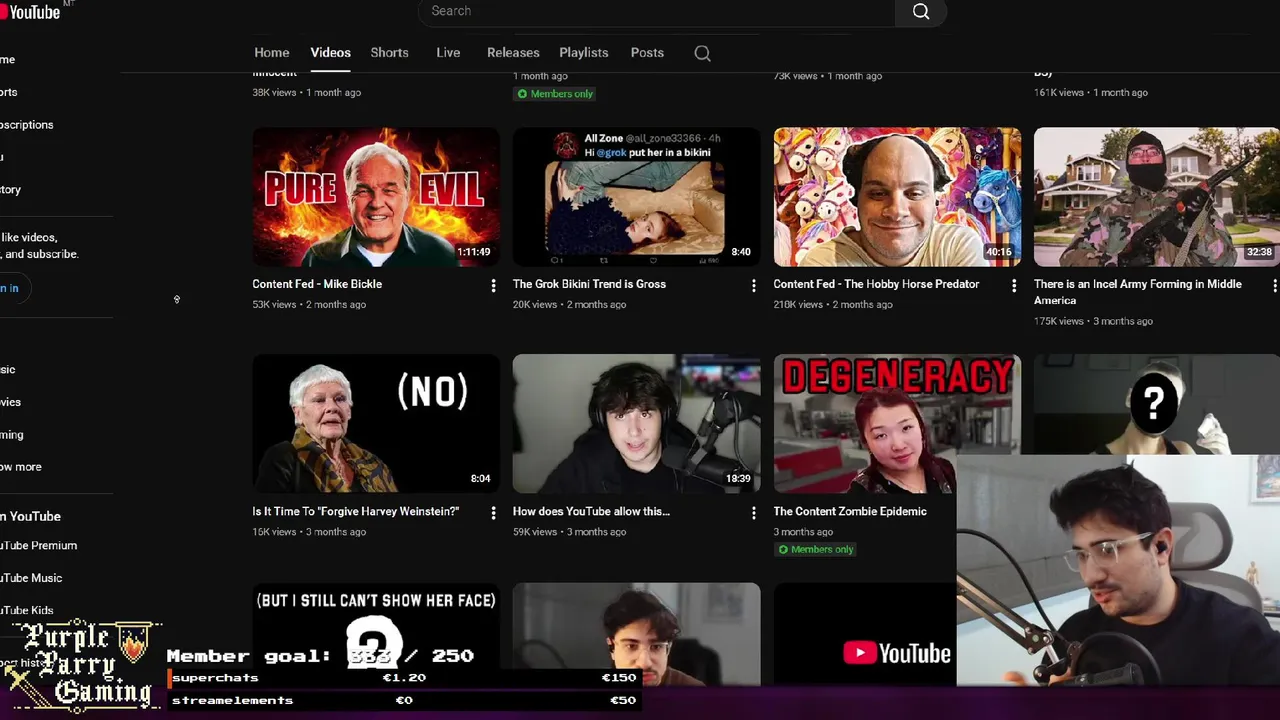Viewport: 1280px width, 720px height.
Task: Open the 18:39 How does YouTube allow thumbnail
Action: pos(636,424)
